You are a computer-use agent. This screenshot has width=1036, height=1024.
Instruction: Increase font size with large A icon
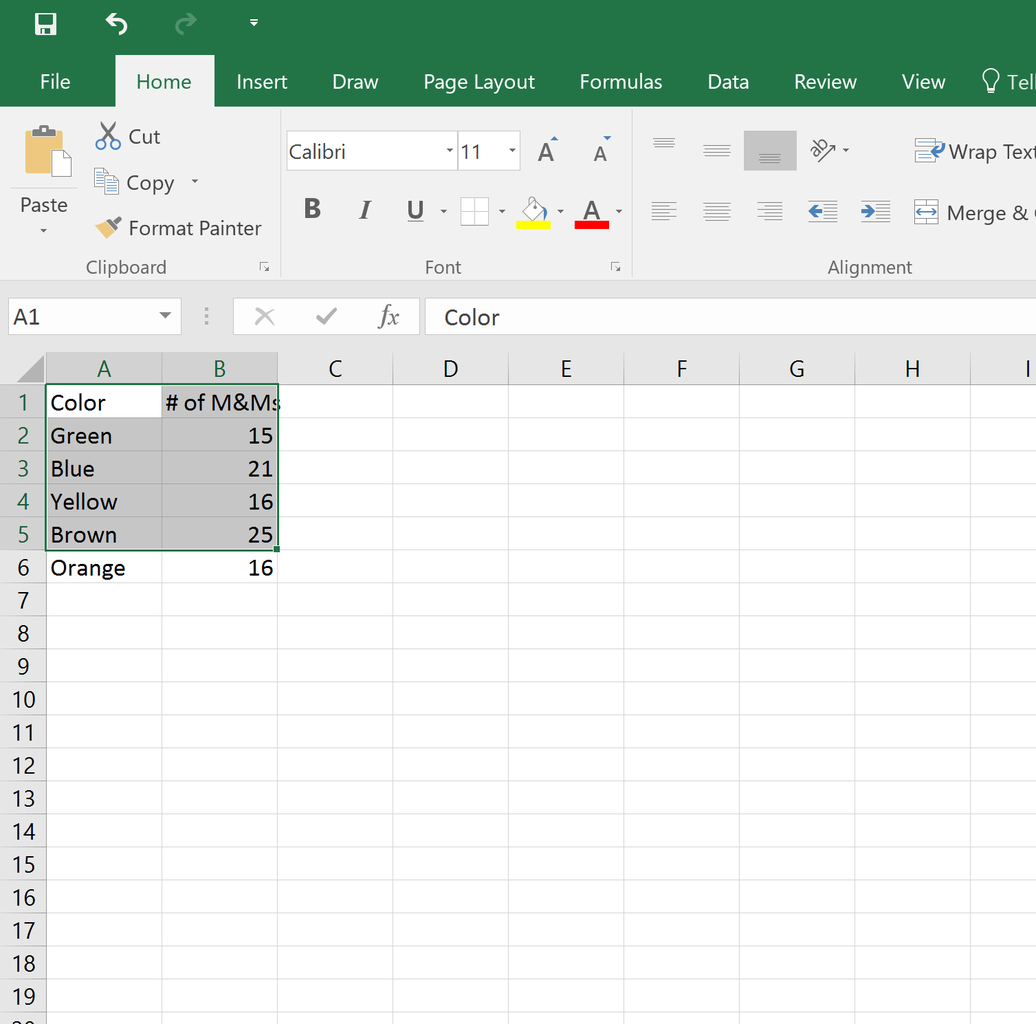click(x=547, y=151)
